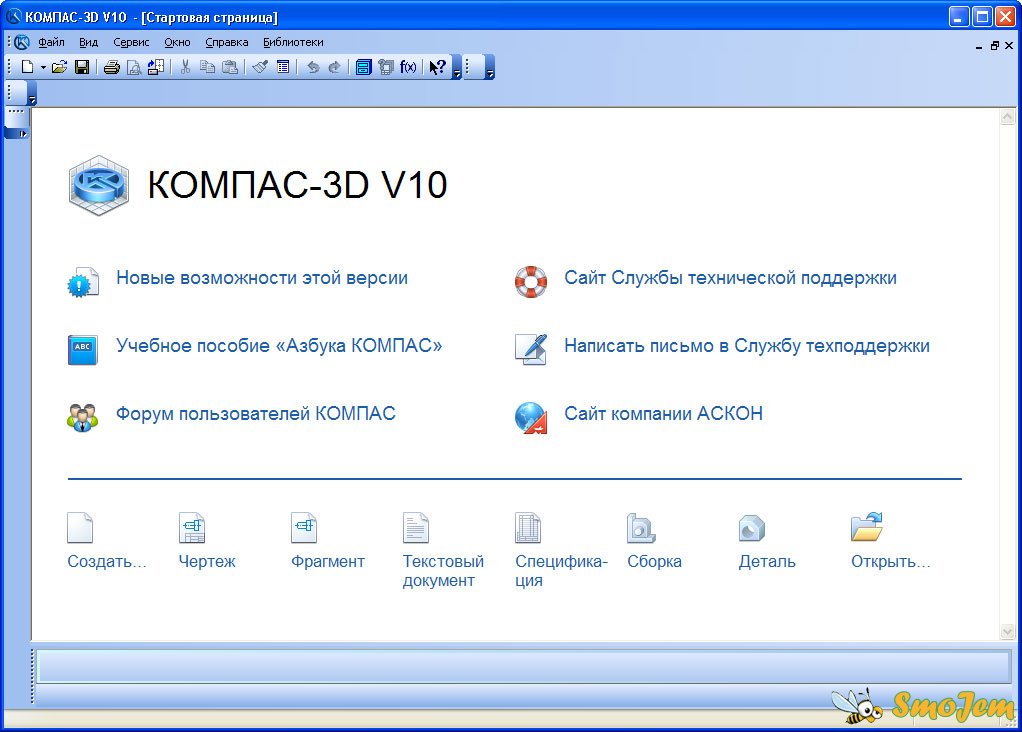Screen dimensions: 1022x732
Task: Click the start page scrollbar up arrow
Action: (1007, 117)
